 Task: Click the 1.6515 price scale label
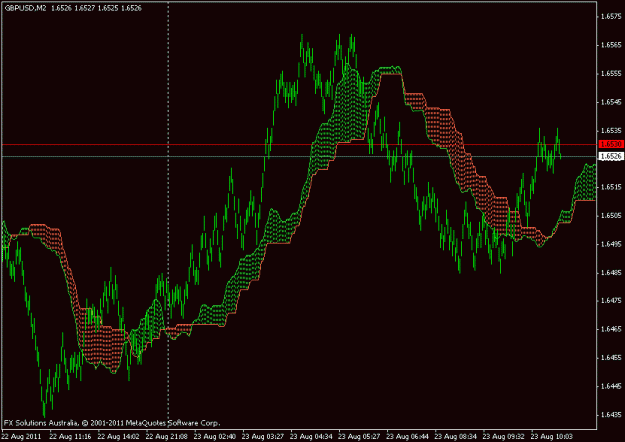[611, 187]
